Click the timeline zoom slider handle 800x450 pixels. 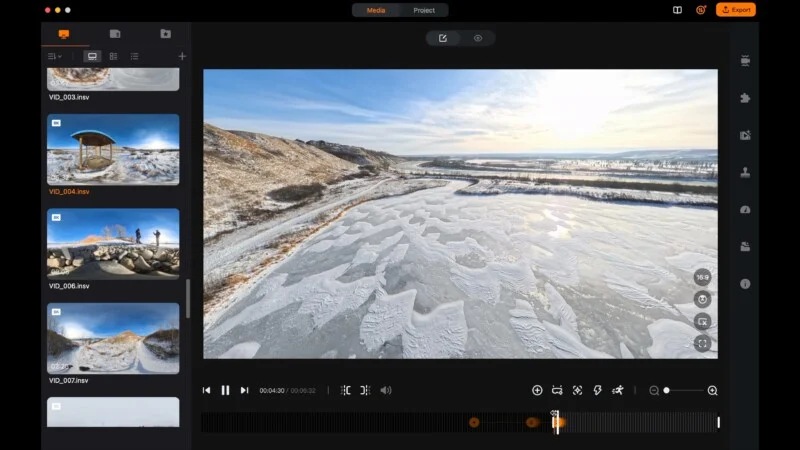666,390
